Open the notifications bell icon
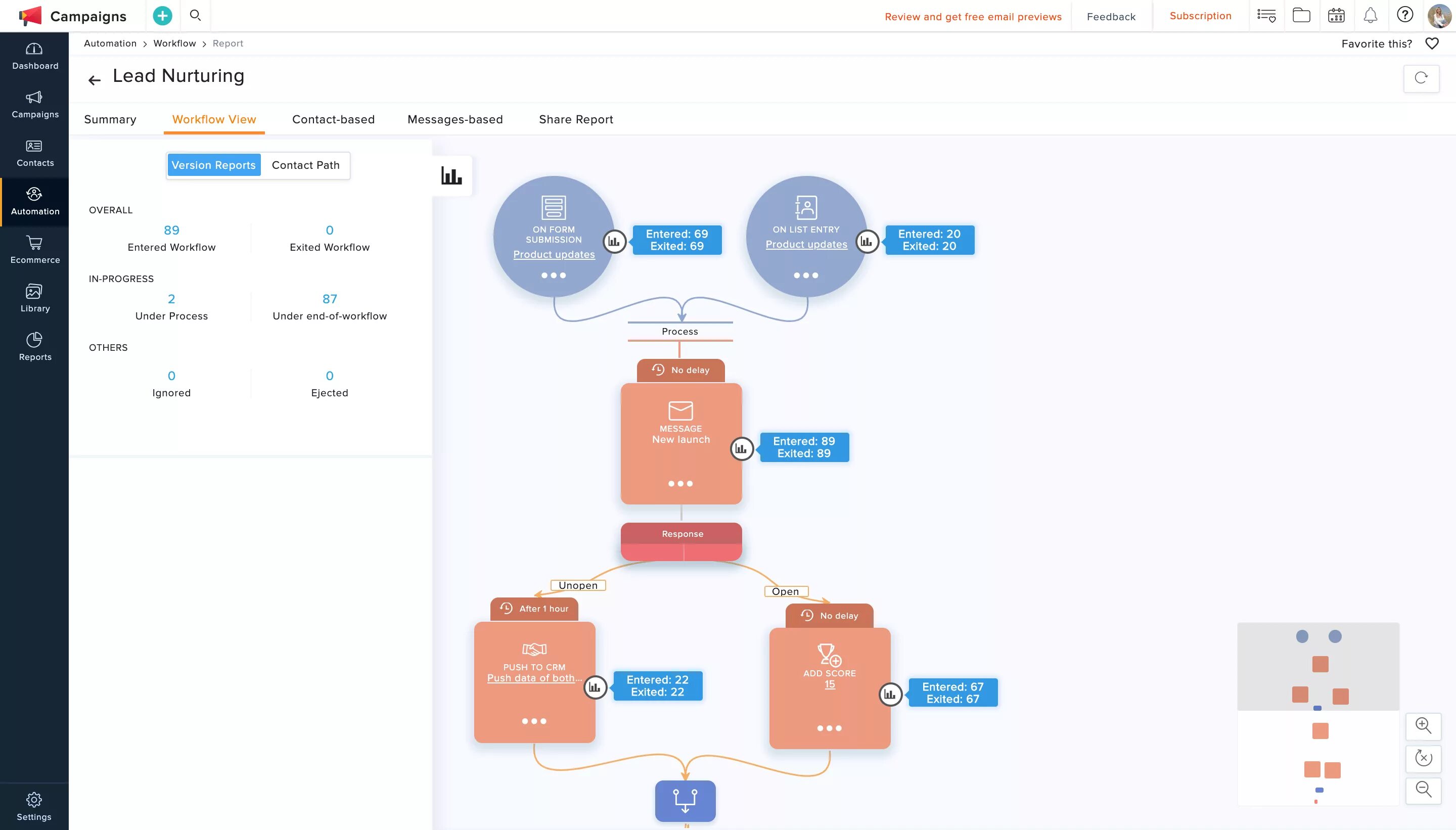This screenshot has width=1456, height=830. tap(1370, 16)
